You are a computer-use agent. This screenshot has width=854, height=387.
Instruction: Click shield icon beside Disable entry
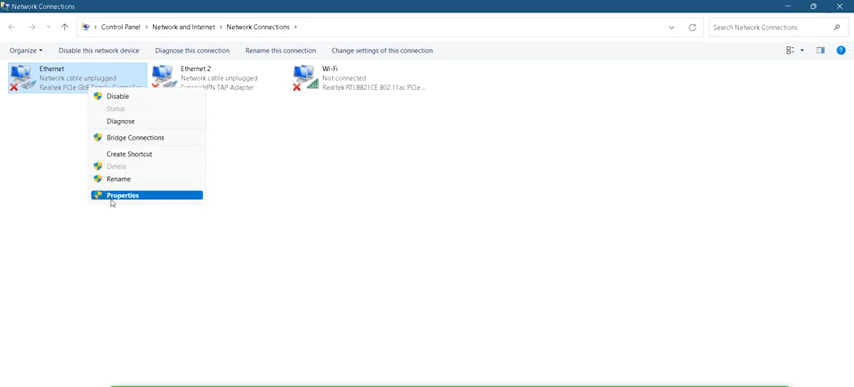point(98,96)
